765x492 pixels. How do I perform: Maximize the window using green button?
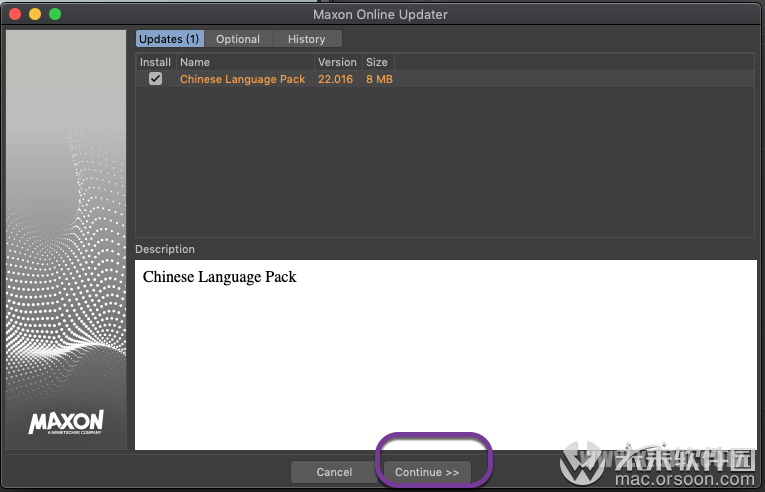(55, 14)
